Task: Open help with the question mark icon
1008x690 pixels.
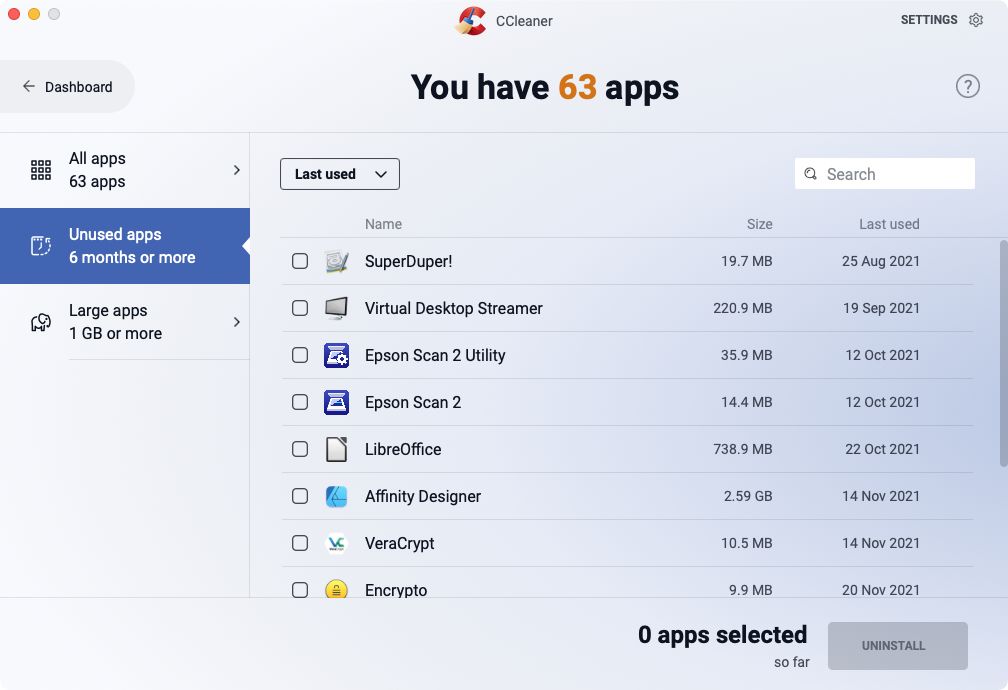Action: point(968,86)
